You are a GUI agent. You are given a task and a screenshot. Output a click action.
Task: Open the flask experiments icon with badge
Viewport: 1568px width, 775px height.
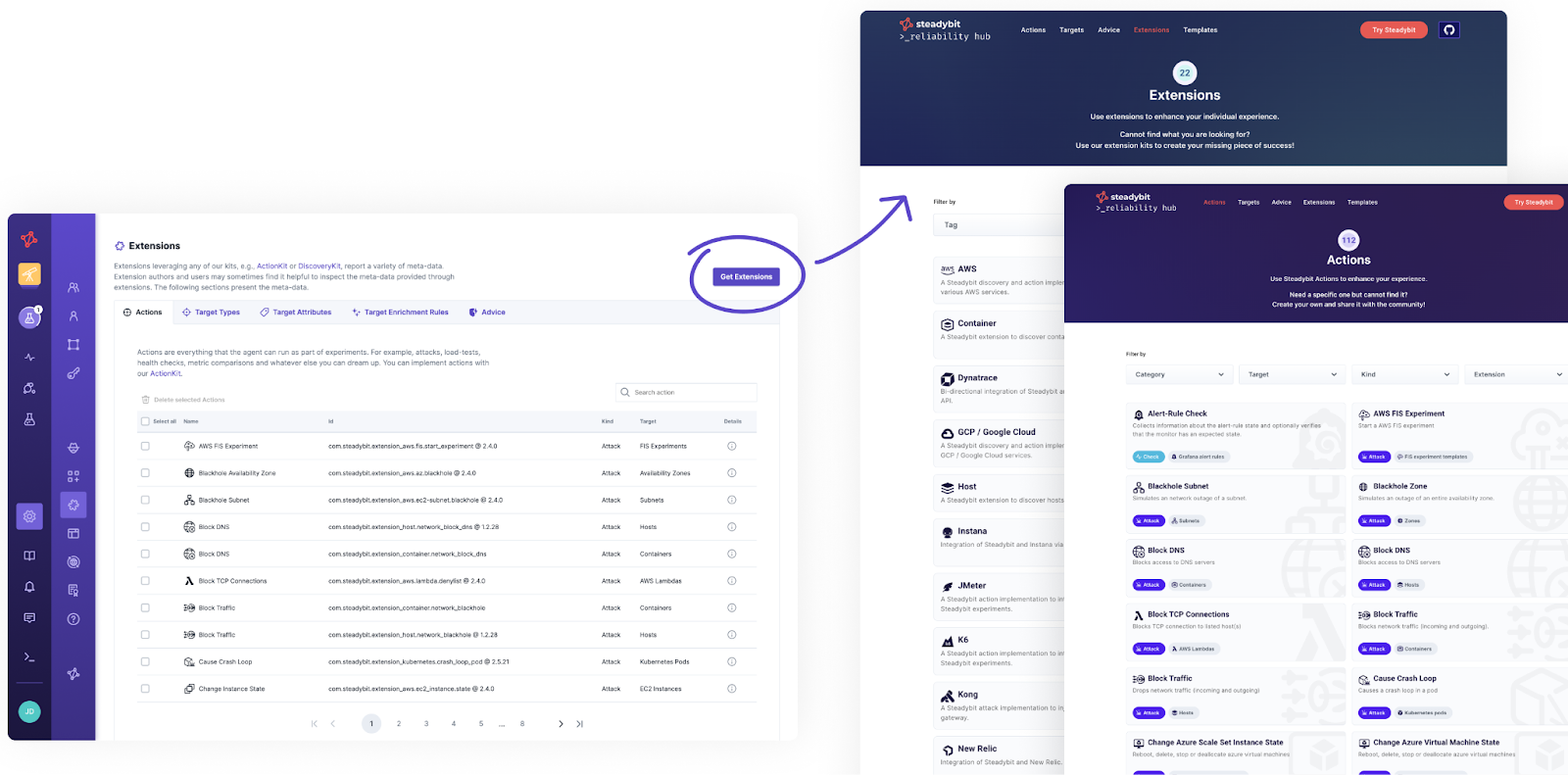click(29, 317)
